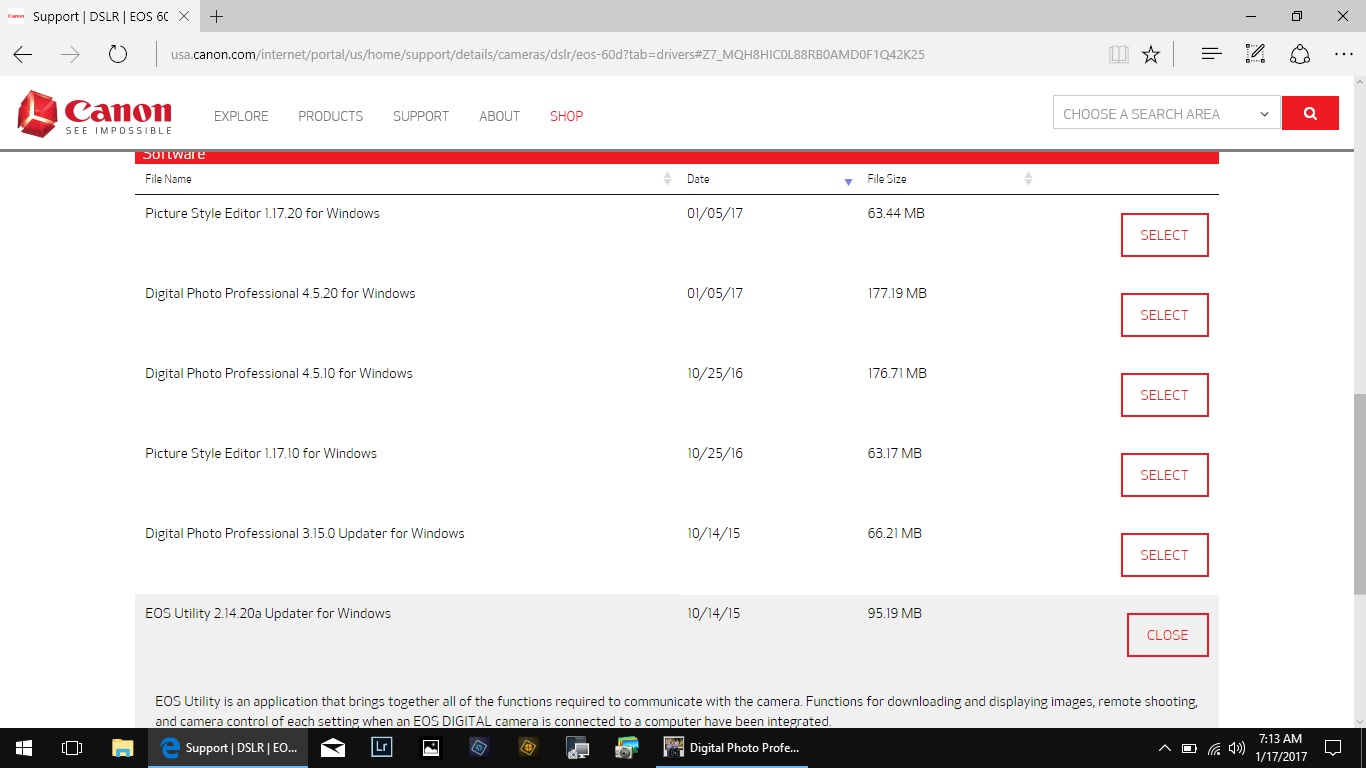Open Elements Organizer from the taskbar

coord(528,747)
